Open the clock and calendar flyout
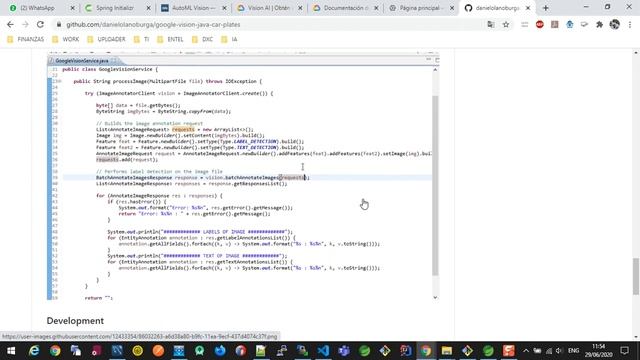 click(599, 351)
